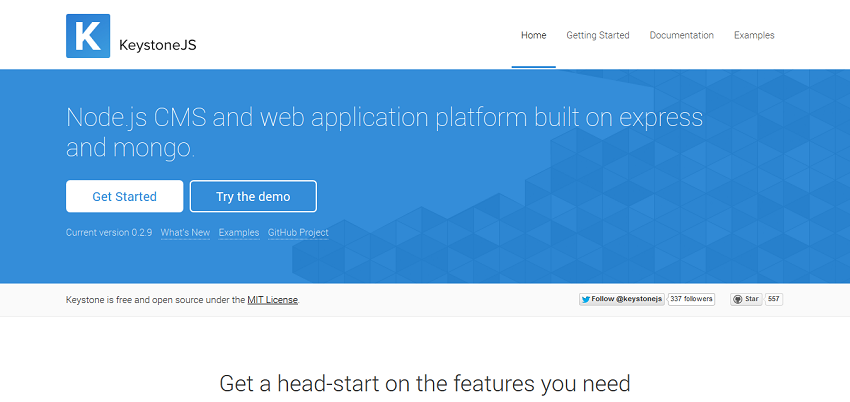Click the blue K KeystoneJS logo icon
This screenshot has height=402, width=850.
coord(87,36)
